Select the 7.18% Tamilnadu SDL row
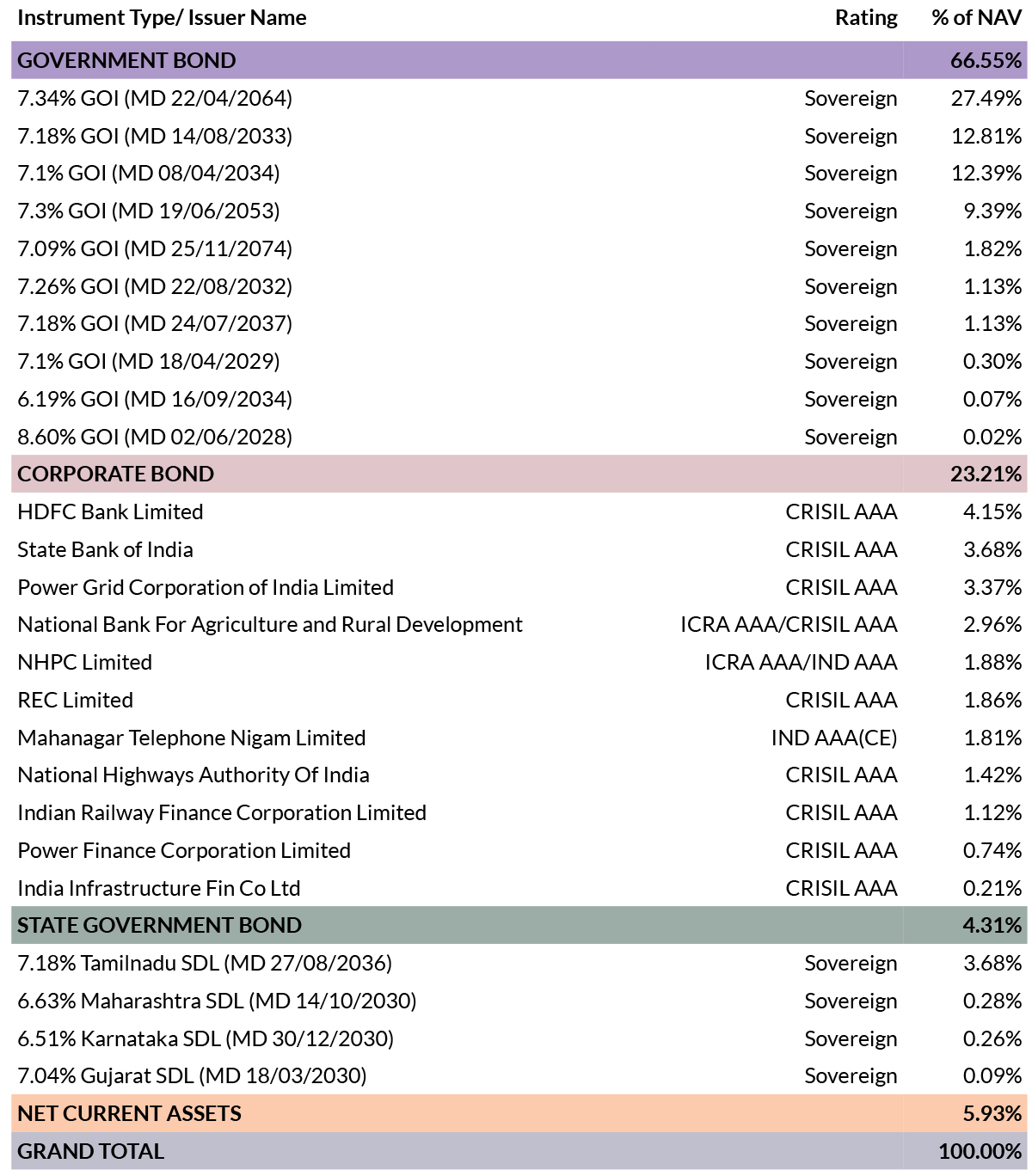This screenshot has width=1032, height=1176. pos(205,963)
